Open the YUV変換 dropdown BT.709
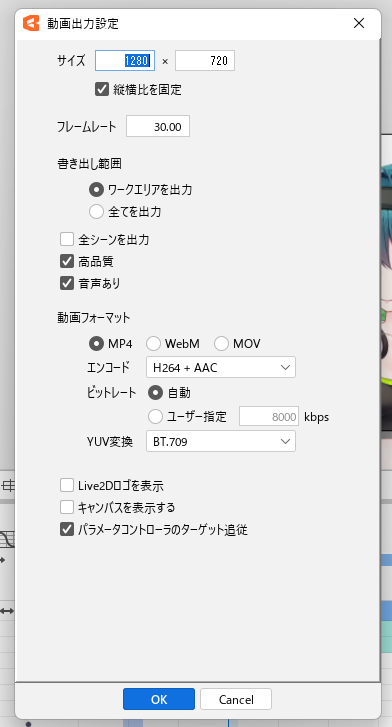The height and width of the screenshot is (727, 392). 221,441
